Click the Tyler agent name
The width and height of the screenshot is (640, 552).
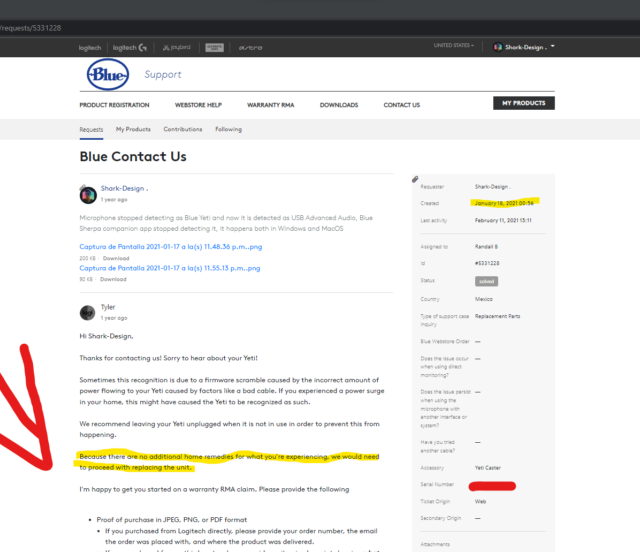[x=108, y=307]
